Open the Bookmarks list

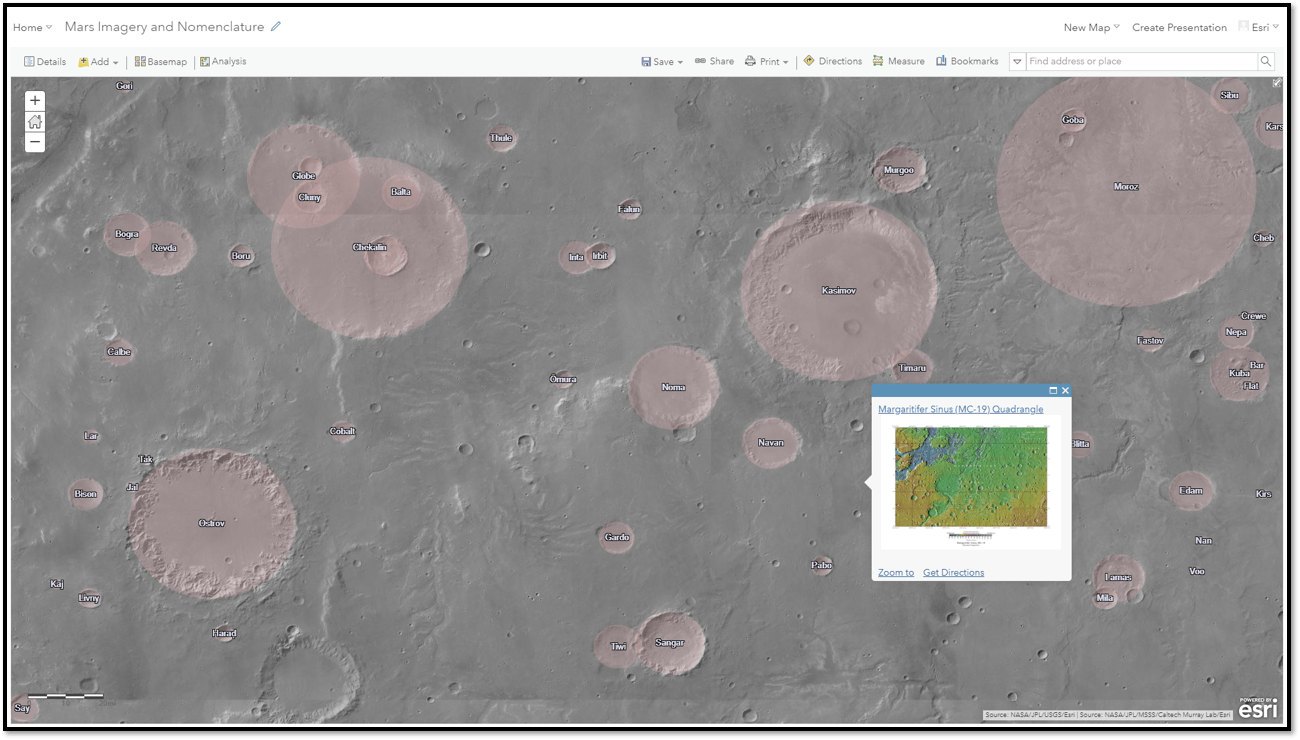[967, 61]
